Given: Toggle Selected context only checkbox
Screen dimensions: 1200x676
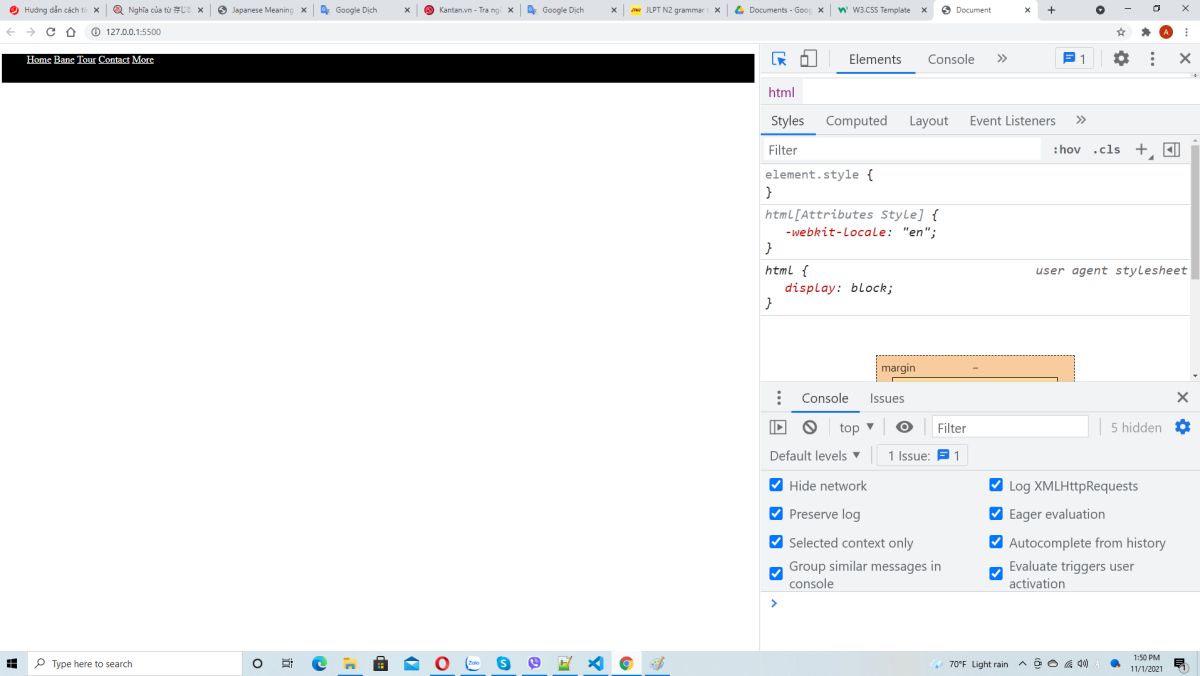Looking at the screenshot, I should 776,542.
